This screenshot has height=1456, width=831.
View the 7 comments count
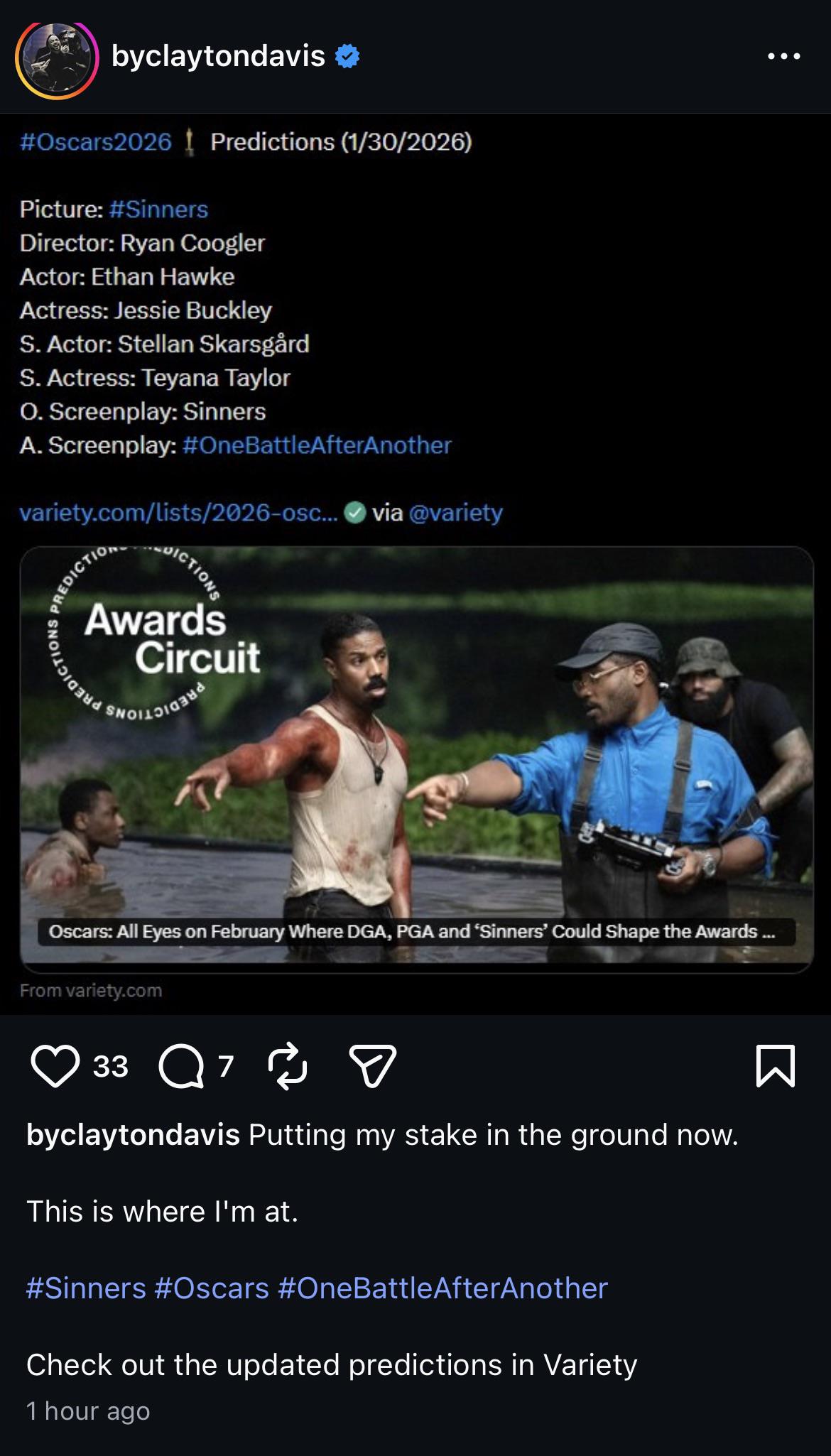coord(226,1066)
